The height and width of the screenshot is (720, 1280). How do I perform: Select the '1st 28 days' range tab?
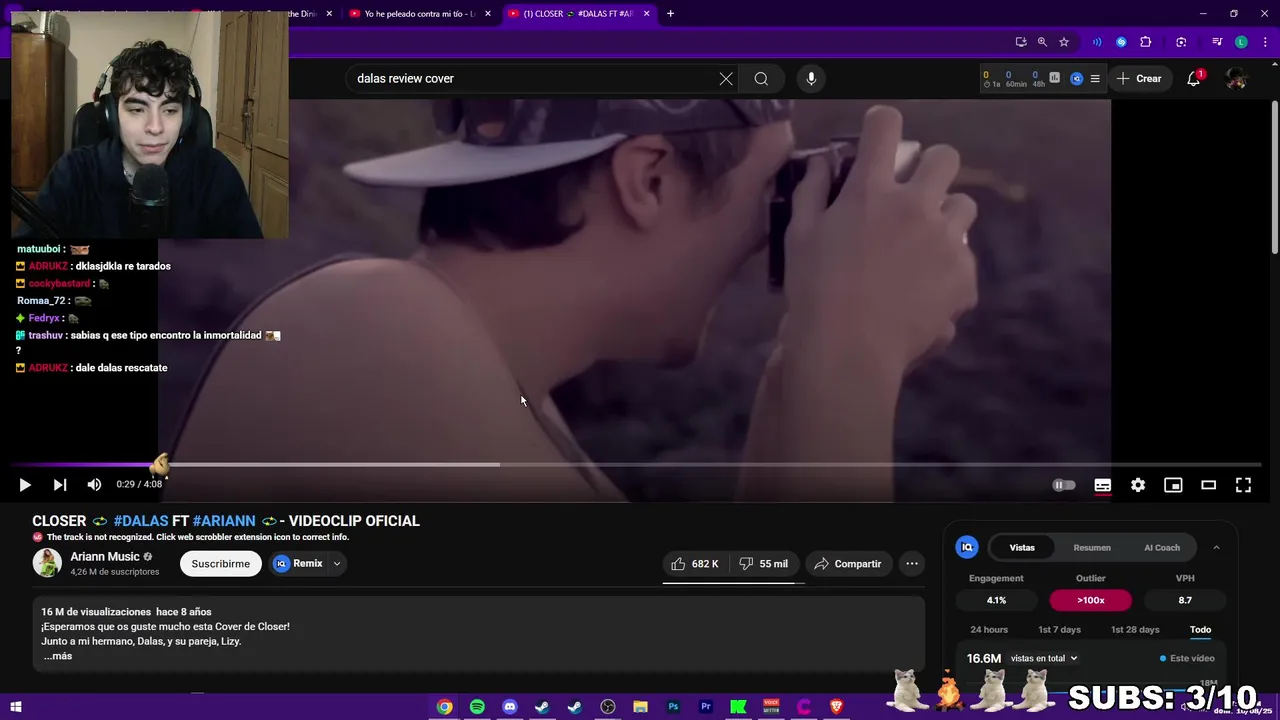(1135, 630)
